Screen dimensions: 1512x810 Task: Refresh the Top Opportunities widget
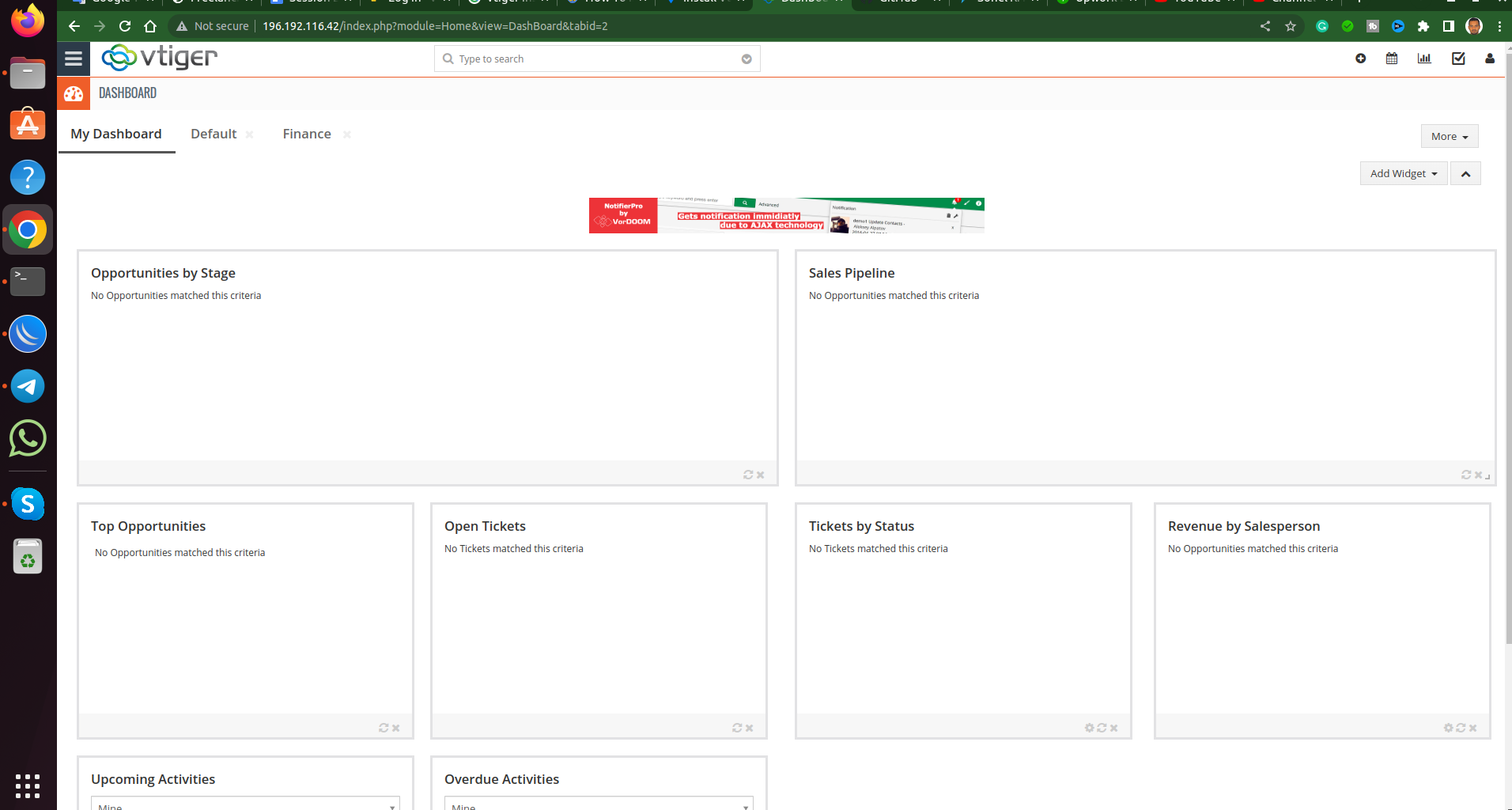coord(384,728)
